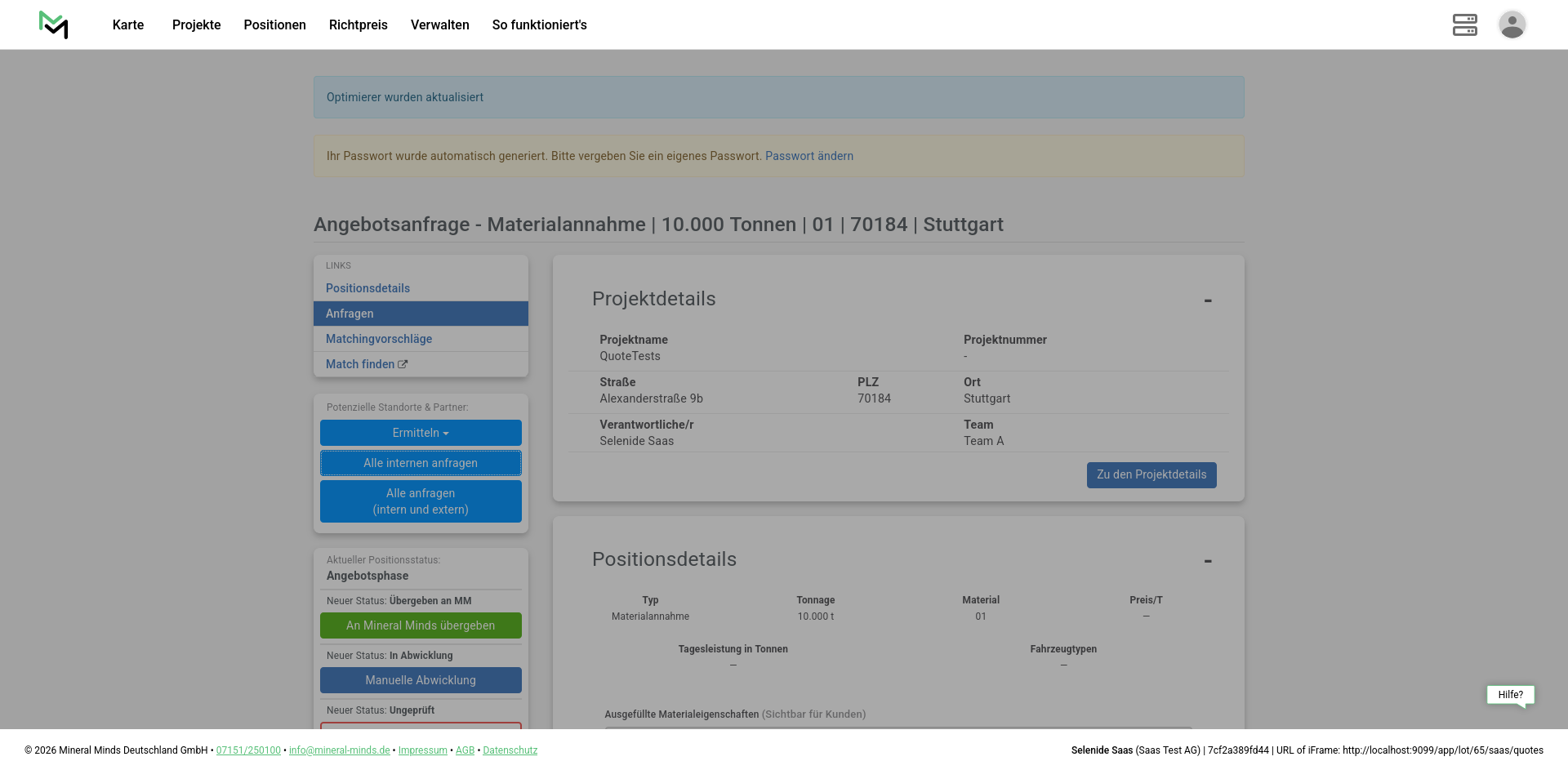The height and width of the screenshot is (770, 1568).
Task: Click the Mineral Minds logo
Action: click(x=53, y=24)
